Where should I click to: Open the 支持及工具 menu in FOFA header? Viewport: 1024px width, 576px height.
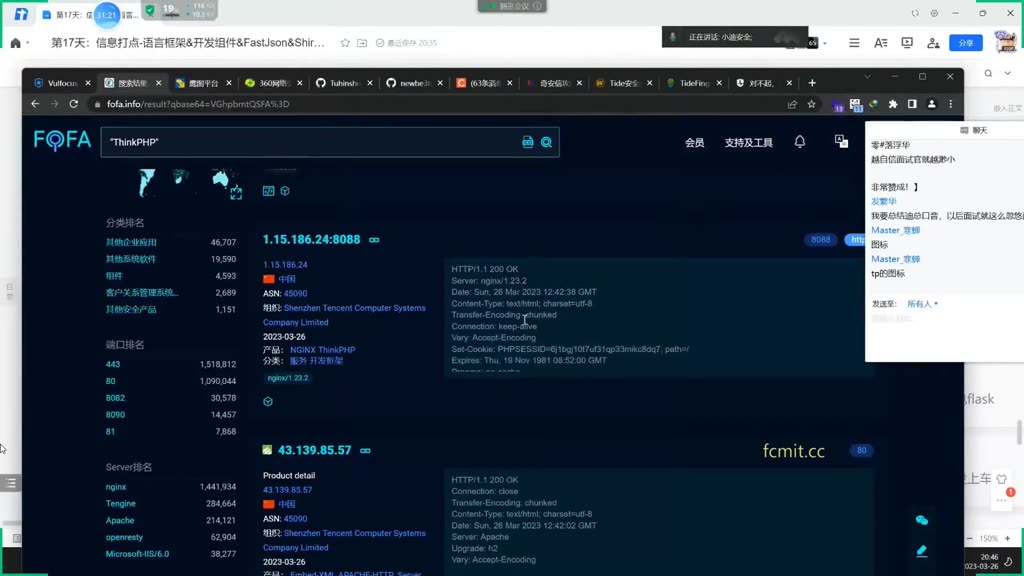click(x=748, y=142)
